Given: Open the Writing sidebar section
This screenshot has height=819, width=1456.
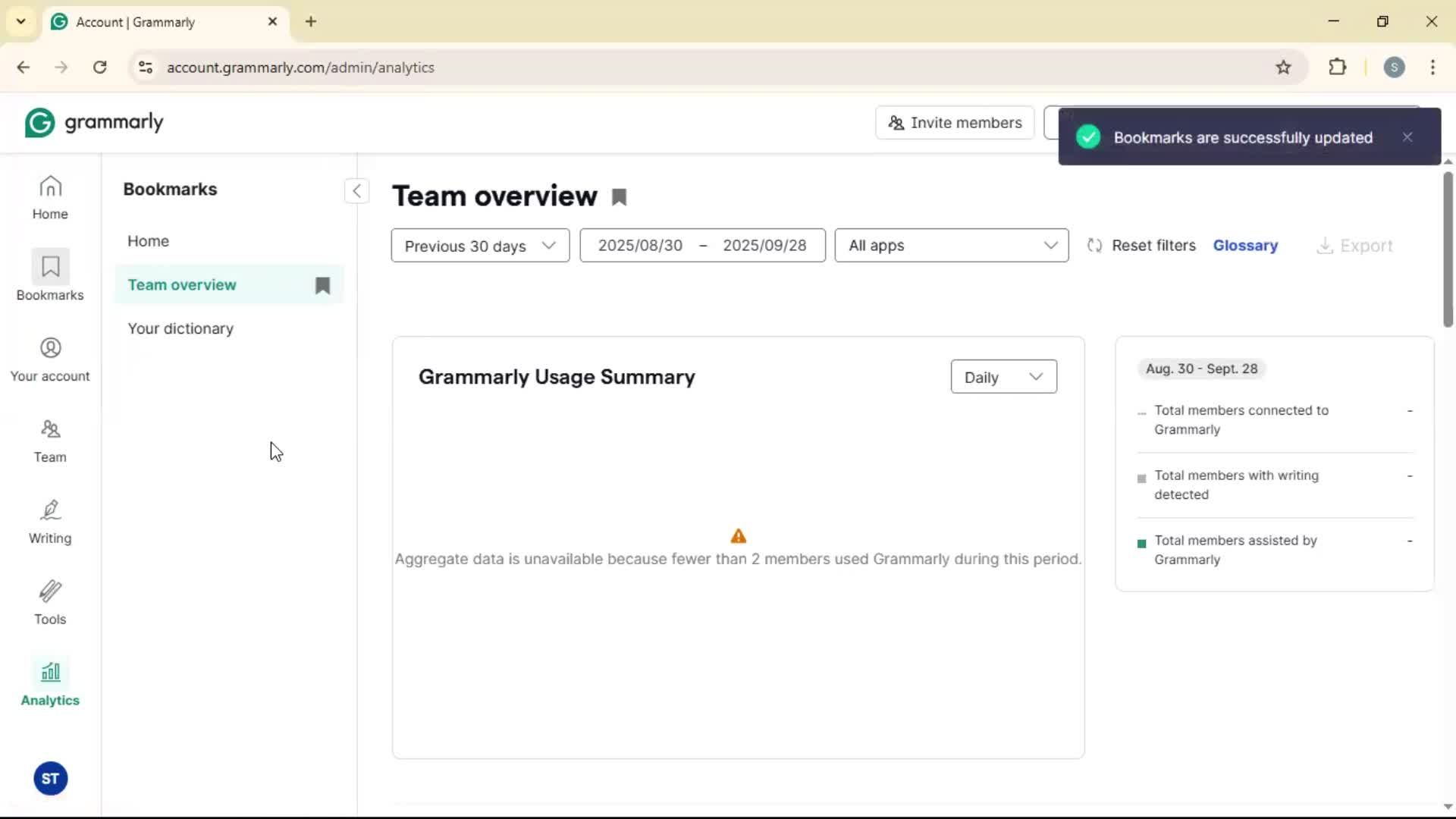Looking at the screenshot, I should [50, 522].
